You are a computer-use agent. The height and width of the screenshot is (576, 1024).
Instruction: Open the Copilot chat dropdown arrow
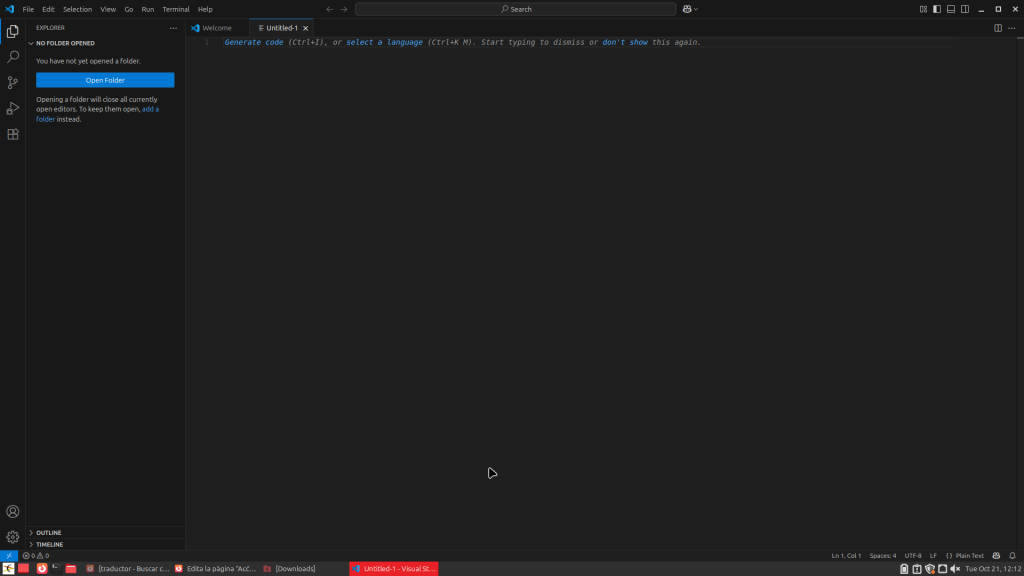click(696, 9)
